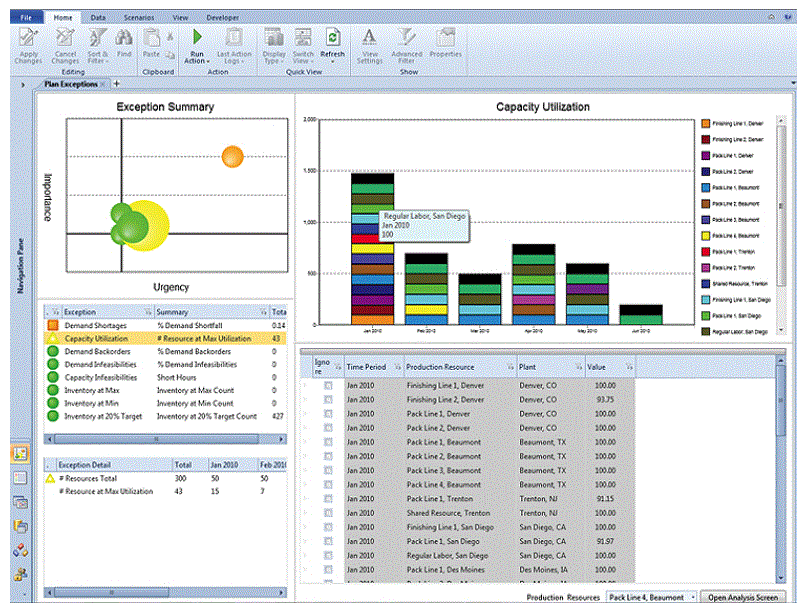
Task: Select the highlighted top navigation pane icon
Action: coord(20,453)
